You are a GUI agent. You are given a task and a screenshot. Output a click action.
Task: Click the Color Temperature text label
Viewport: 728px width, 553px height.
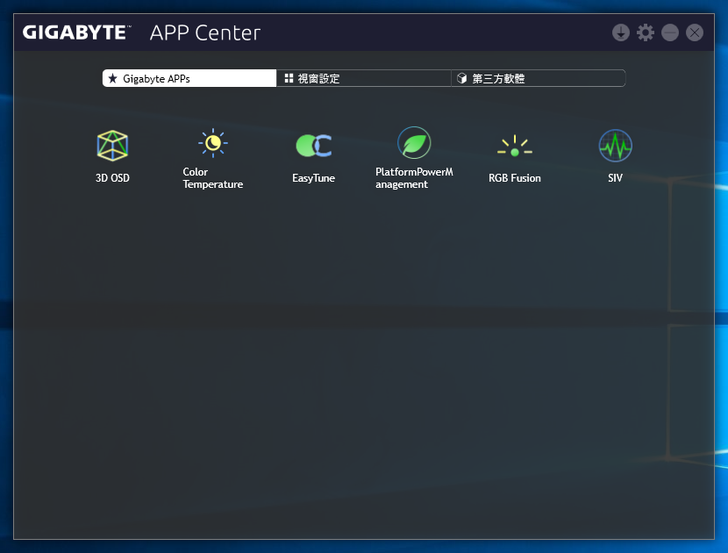click(212, 178)
